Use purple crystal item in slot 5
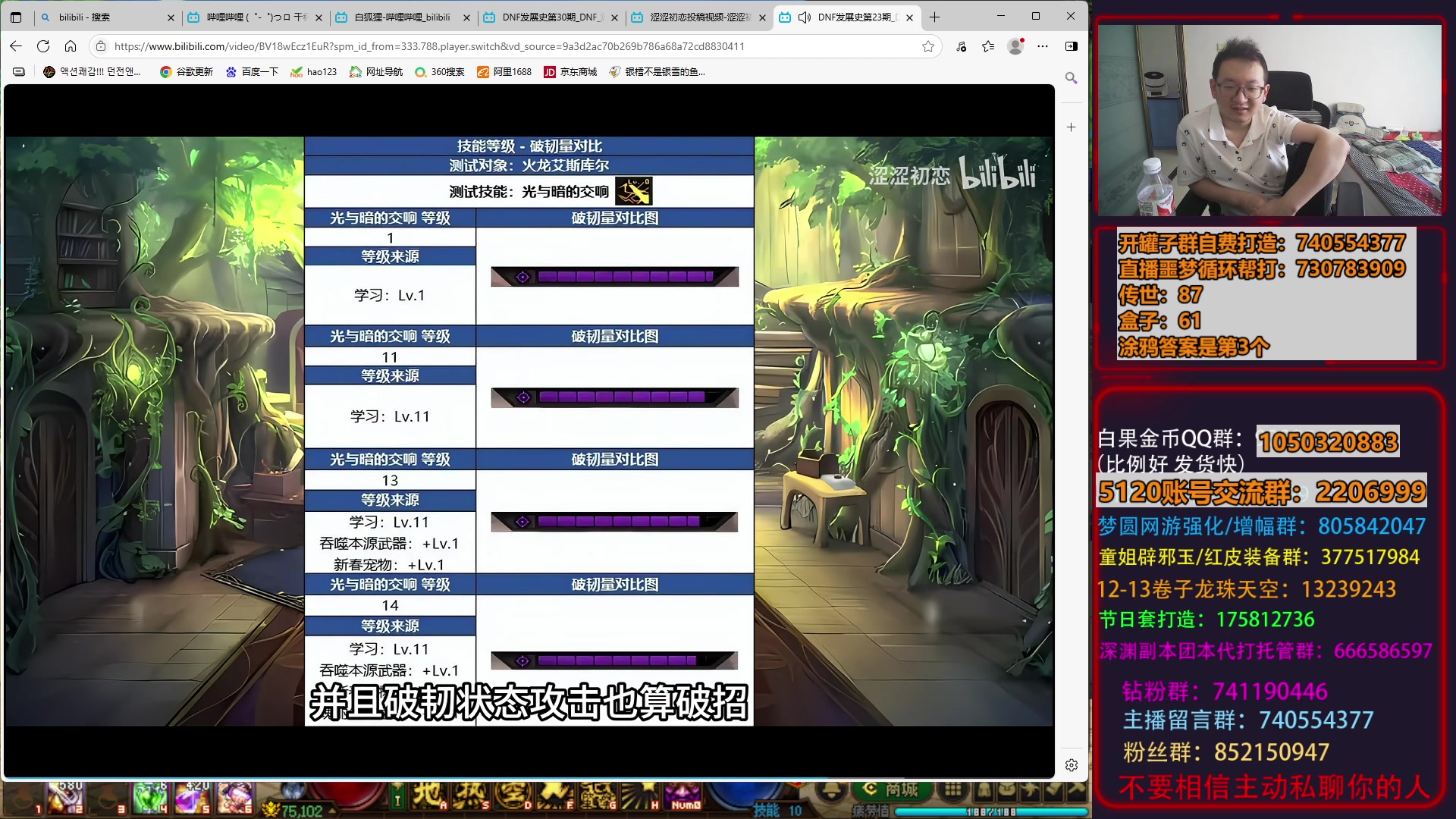 pos(193,797)
